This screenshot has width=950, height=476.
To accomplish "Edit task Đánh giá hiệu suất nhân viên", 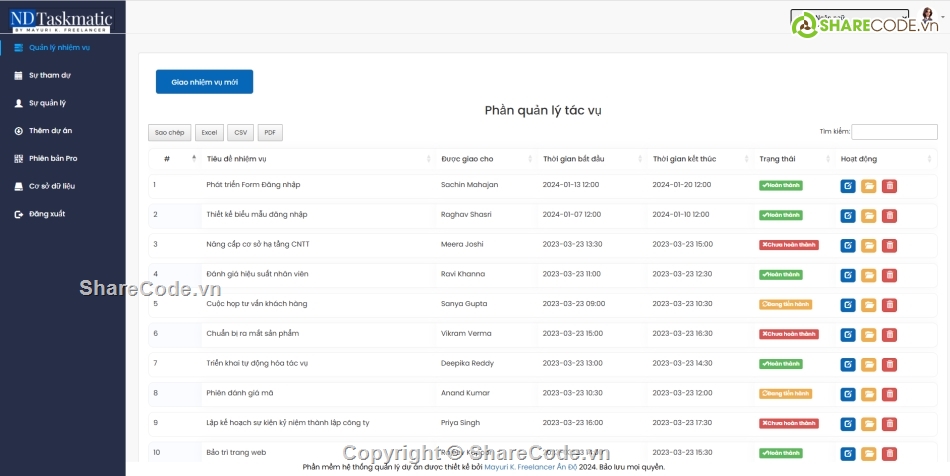I will point(848,275).
